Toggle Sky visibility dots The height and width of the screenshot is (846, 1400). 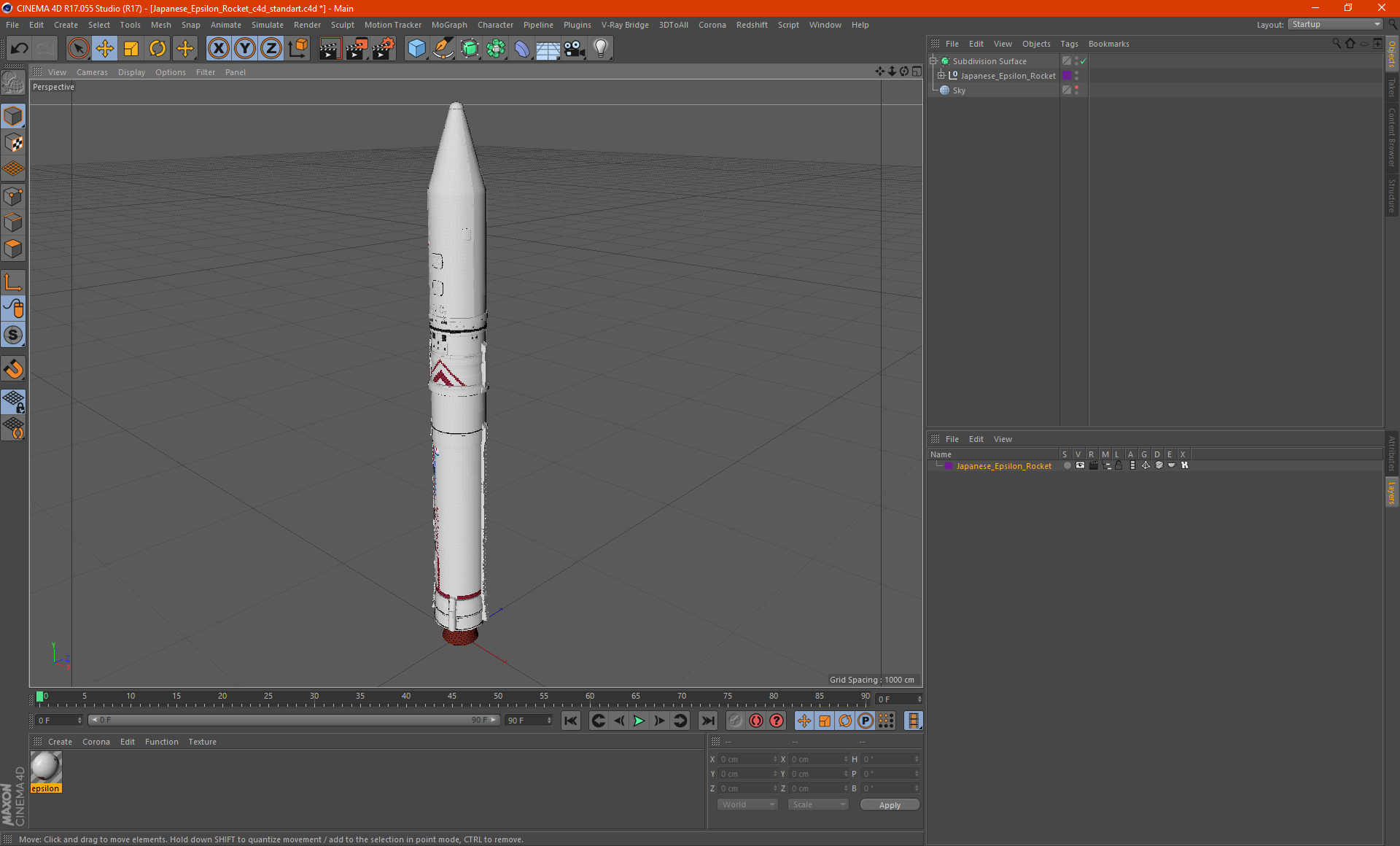(1076, 90)
